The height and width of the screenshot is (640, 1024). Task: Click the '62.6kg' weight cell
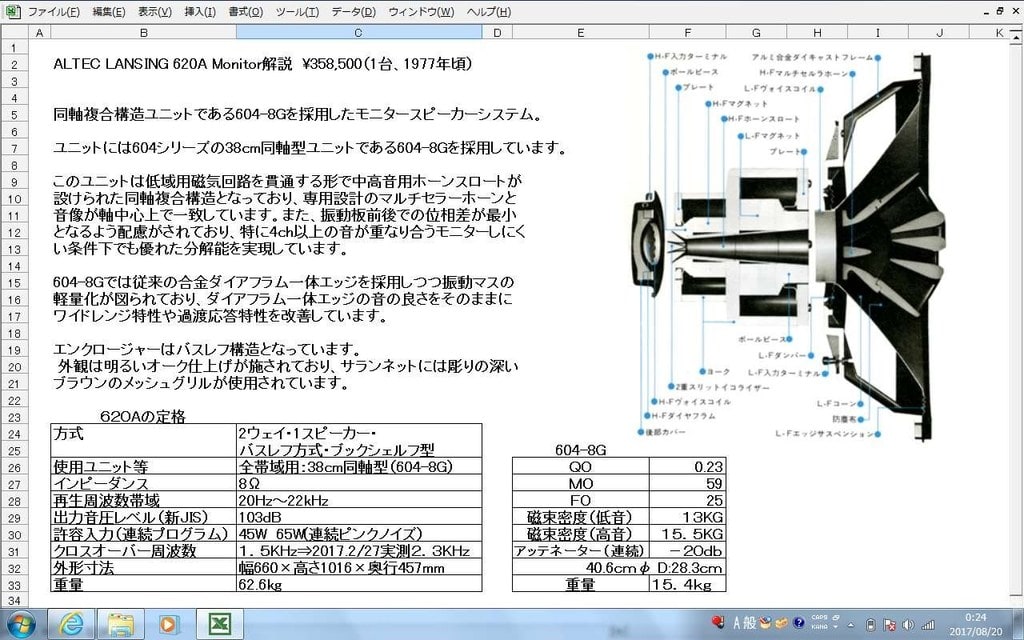click(359, 584)
